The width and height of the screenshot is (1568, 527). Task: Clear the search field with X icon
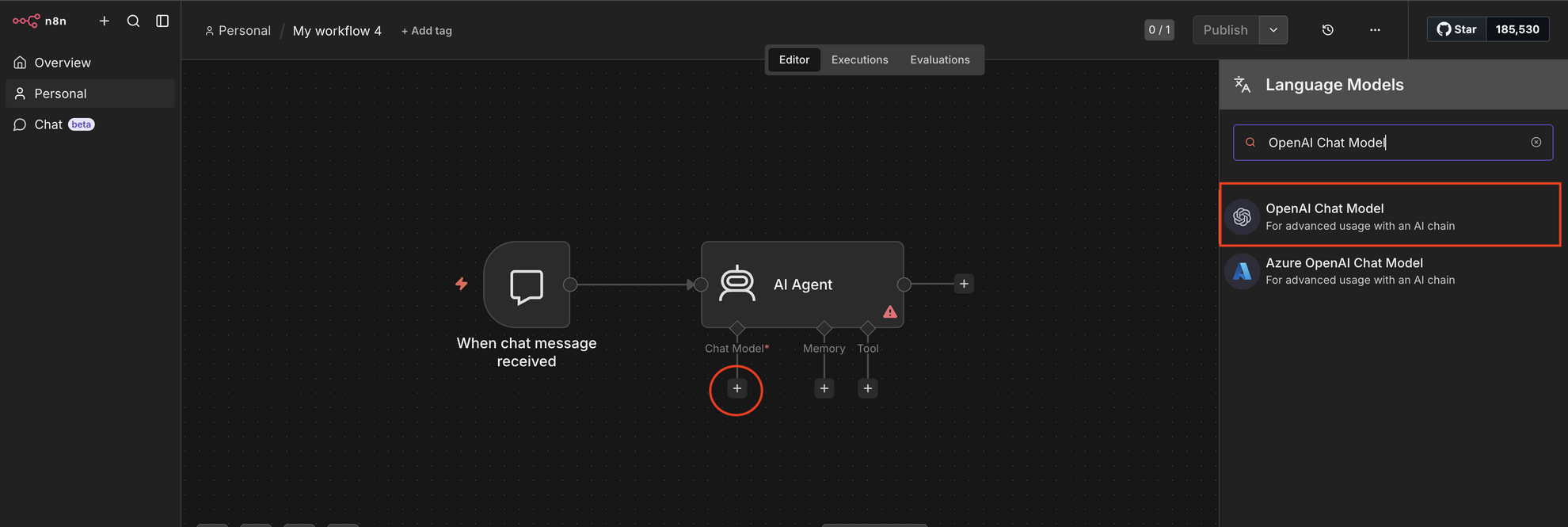click(1536, 143)
